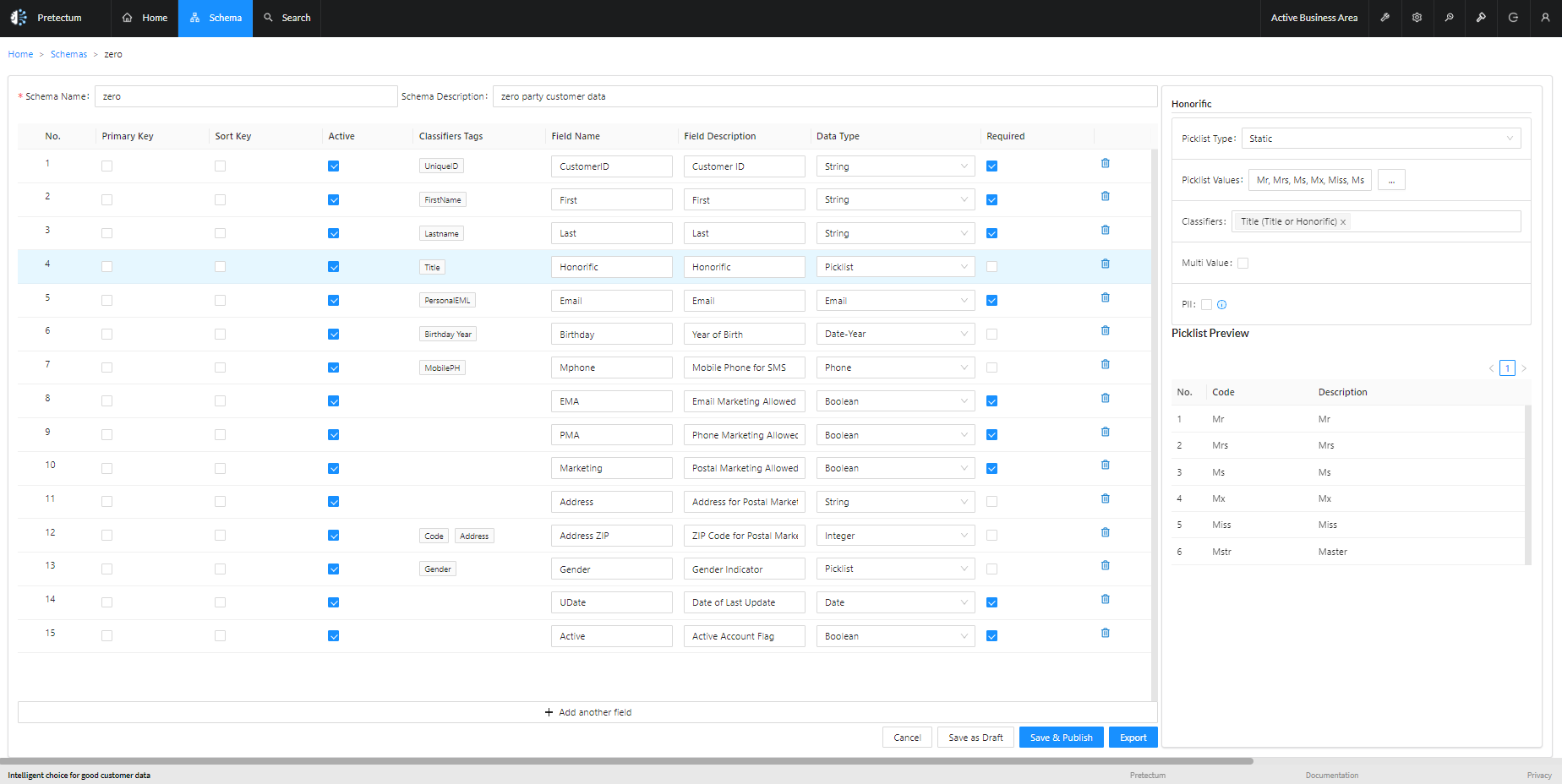Uncheck Required for the Email row
This screenshot has height=784, width=1562.
coord(991,301)
